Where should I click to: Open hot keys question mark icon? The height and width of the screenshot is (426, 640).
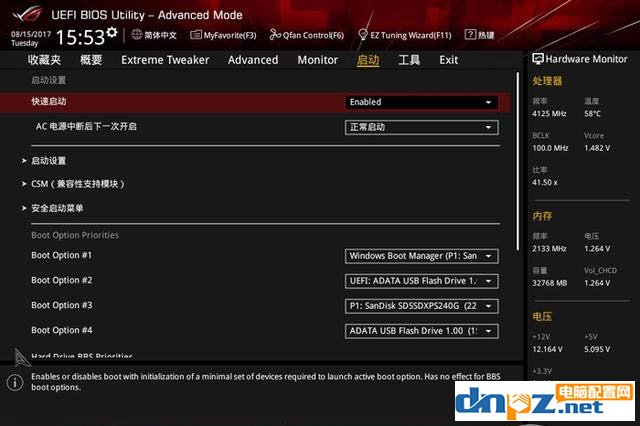(470, 35)
